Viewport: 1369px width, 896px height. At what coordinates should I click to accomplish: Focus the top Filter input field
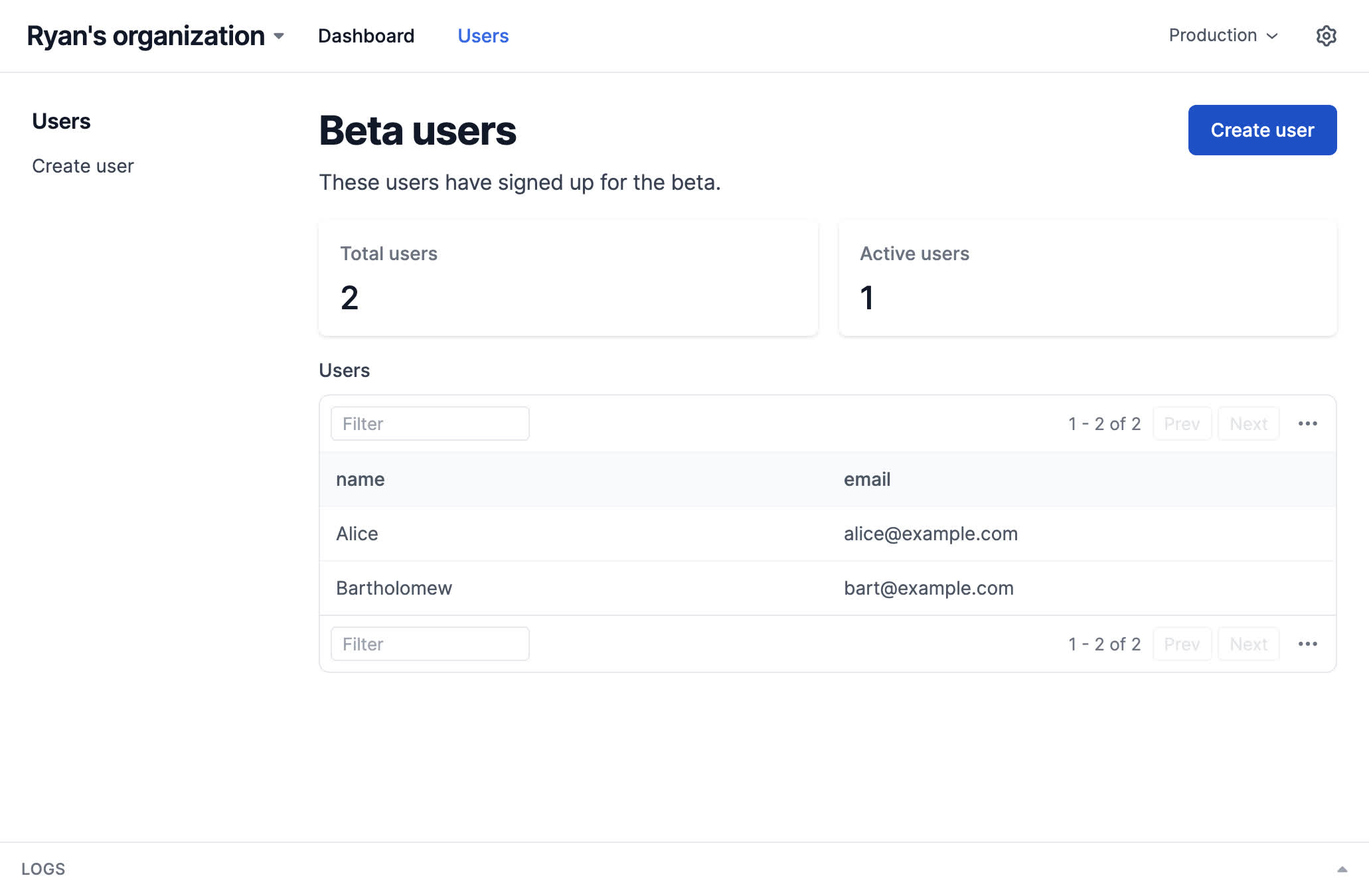click(430, 423)
